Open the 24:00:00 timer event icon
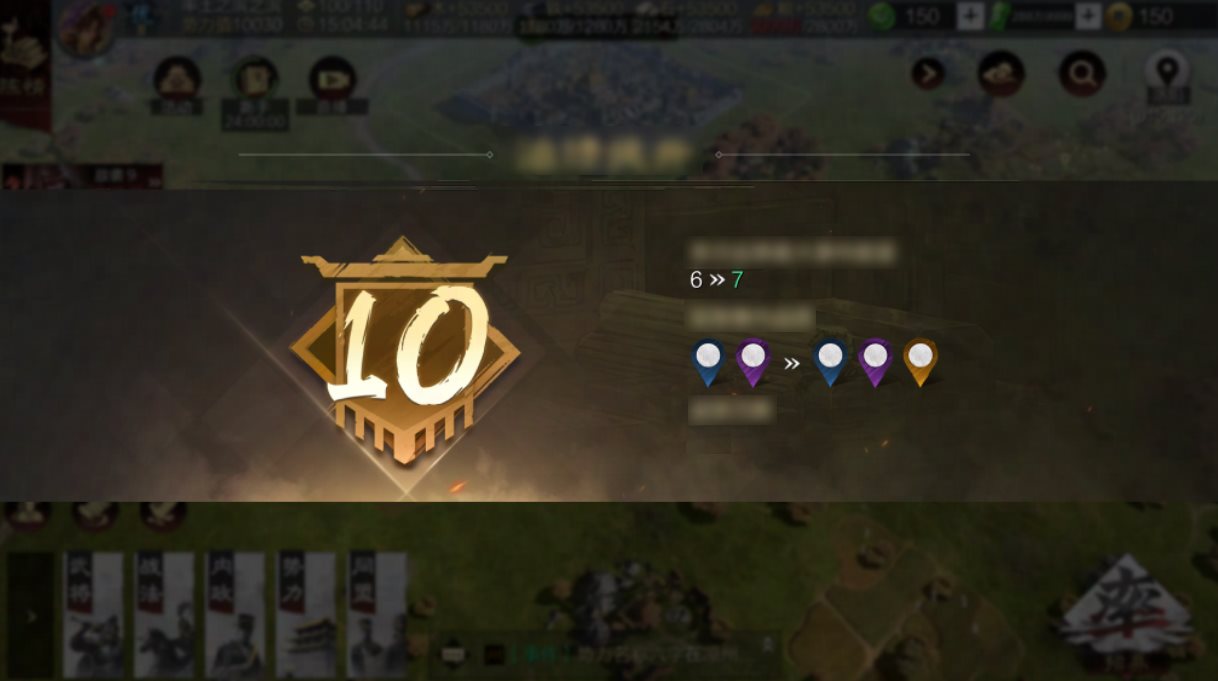1218x681 pixels. pyautogui.click(x=255, y=80)
